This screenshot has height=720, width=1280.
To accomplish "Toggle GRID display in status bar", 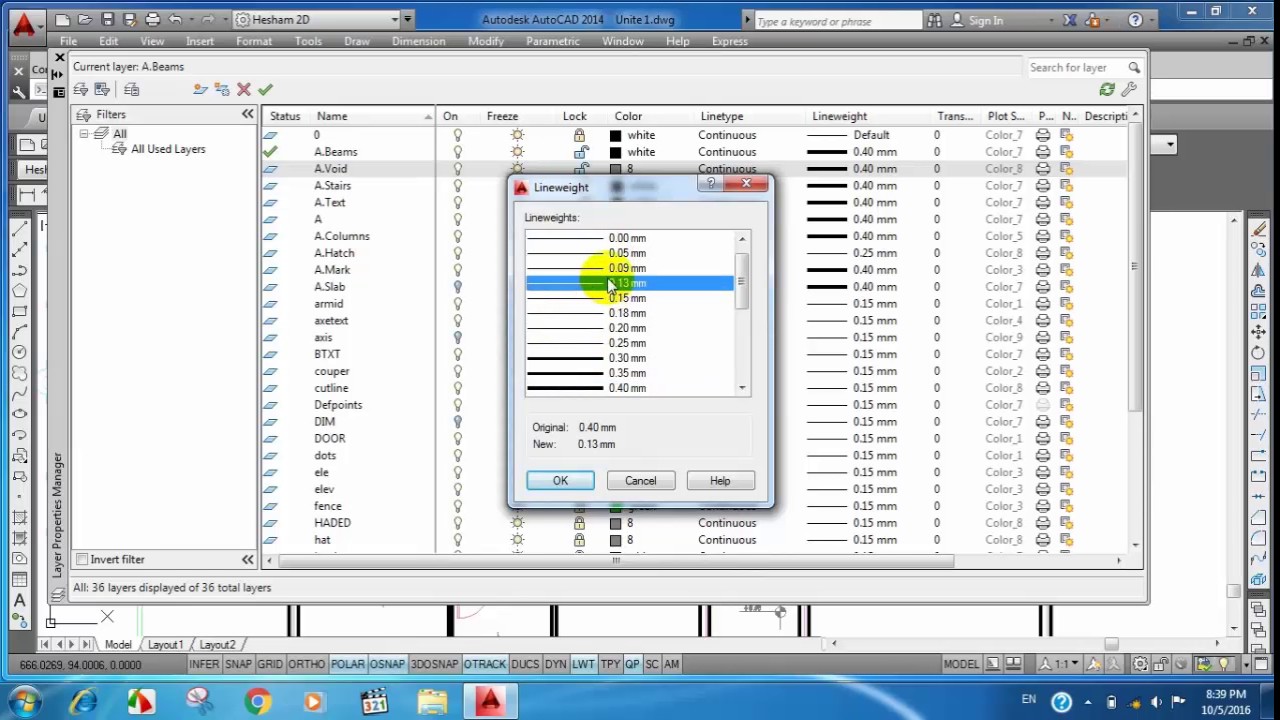I will pos(270,664).
